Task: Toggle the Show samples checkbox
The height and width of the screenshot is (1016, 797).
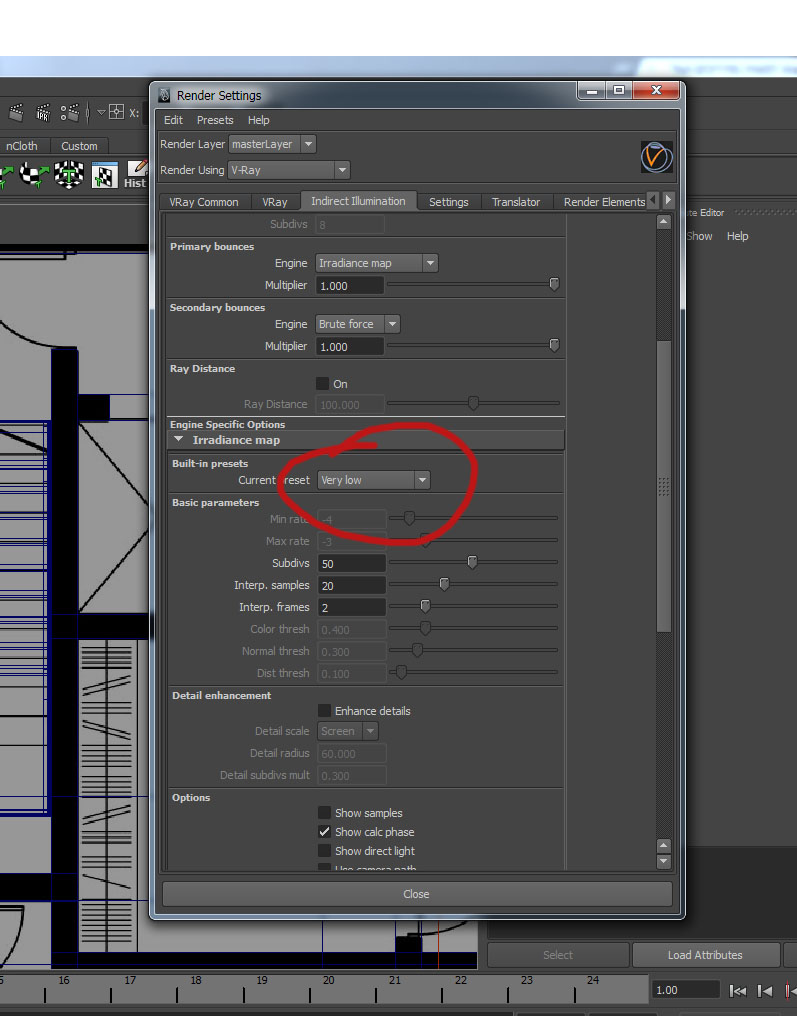Action: [325, 813]
